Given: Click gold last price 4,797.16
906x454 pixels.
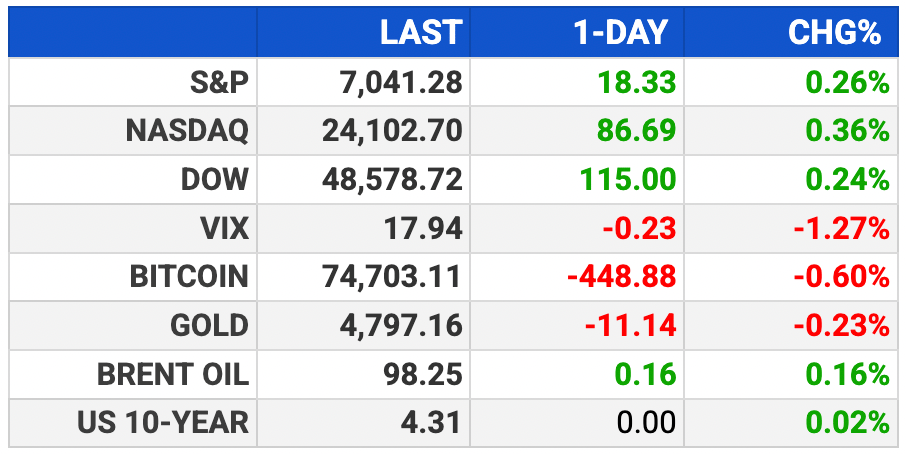Looking at the screenshot, I should pos(399,326).
